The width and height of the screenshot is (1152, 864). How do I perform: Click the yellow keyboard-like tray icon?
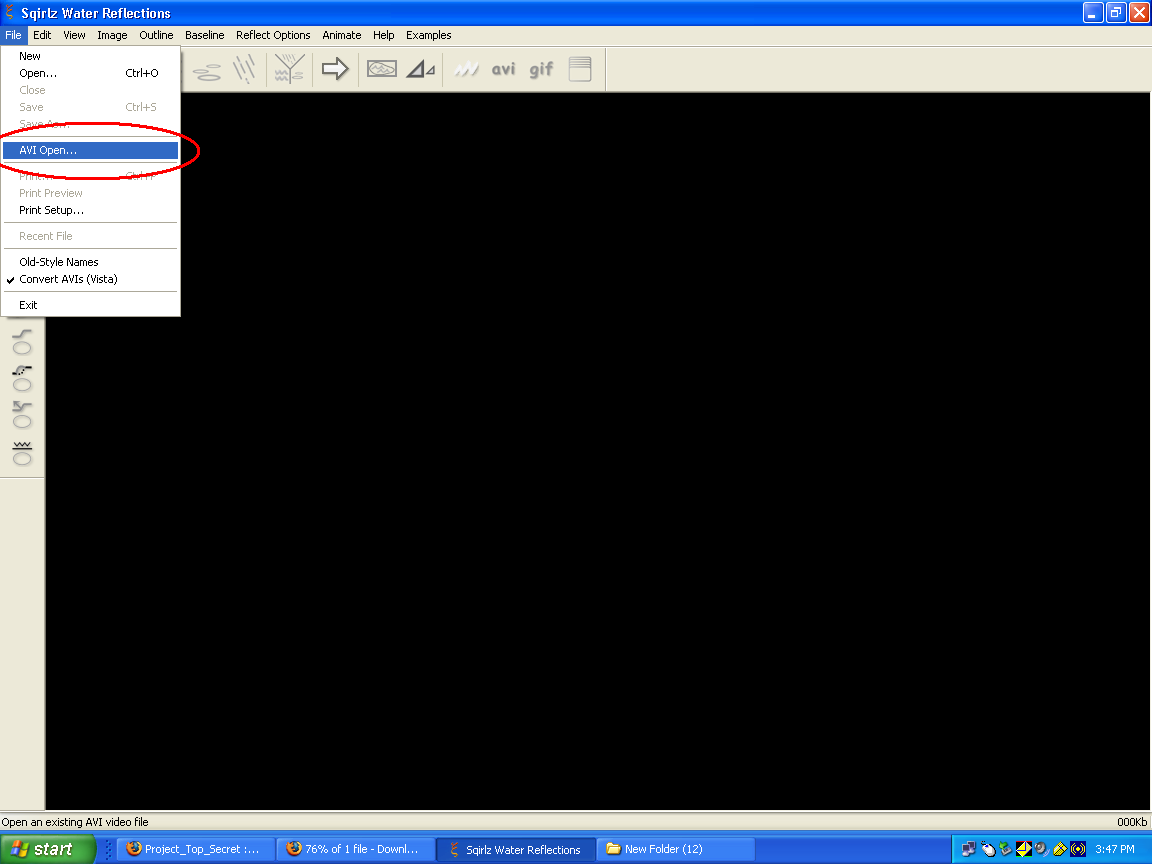pyautogui.click(x=1059, y=849)
